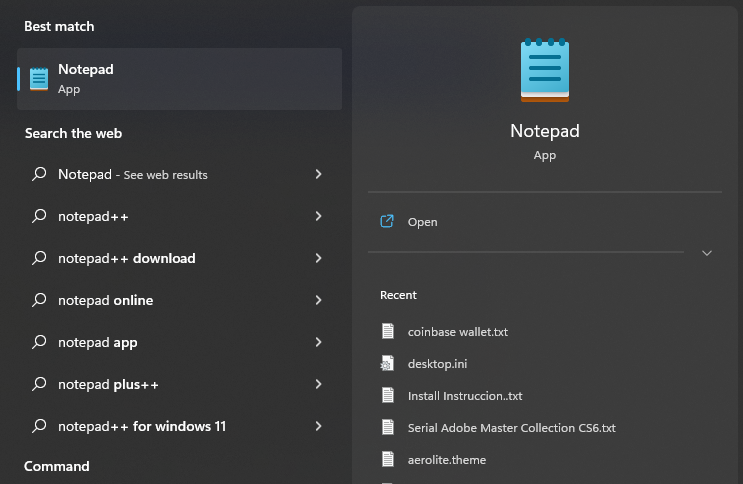The height and width of the screenshot is (484, 743).
Task: Click search icon beside 'notepad online'
Action: point(39,300)
